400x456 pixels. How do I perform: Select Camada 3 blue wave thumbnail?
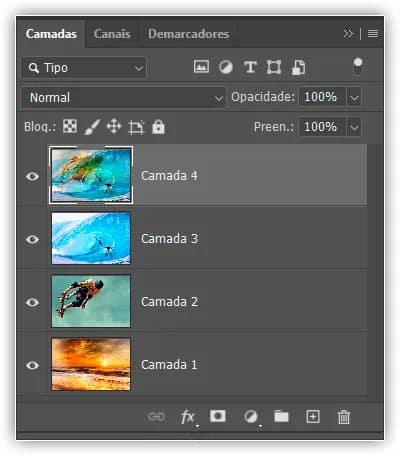tap(91, 238)
